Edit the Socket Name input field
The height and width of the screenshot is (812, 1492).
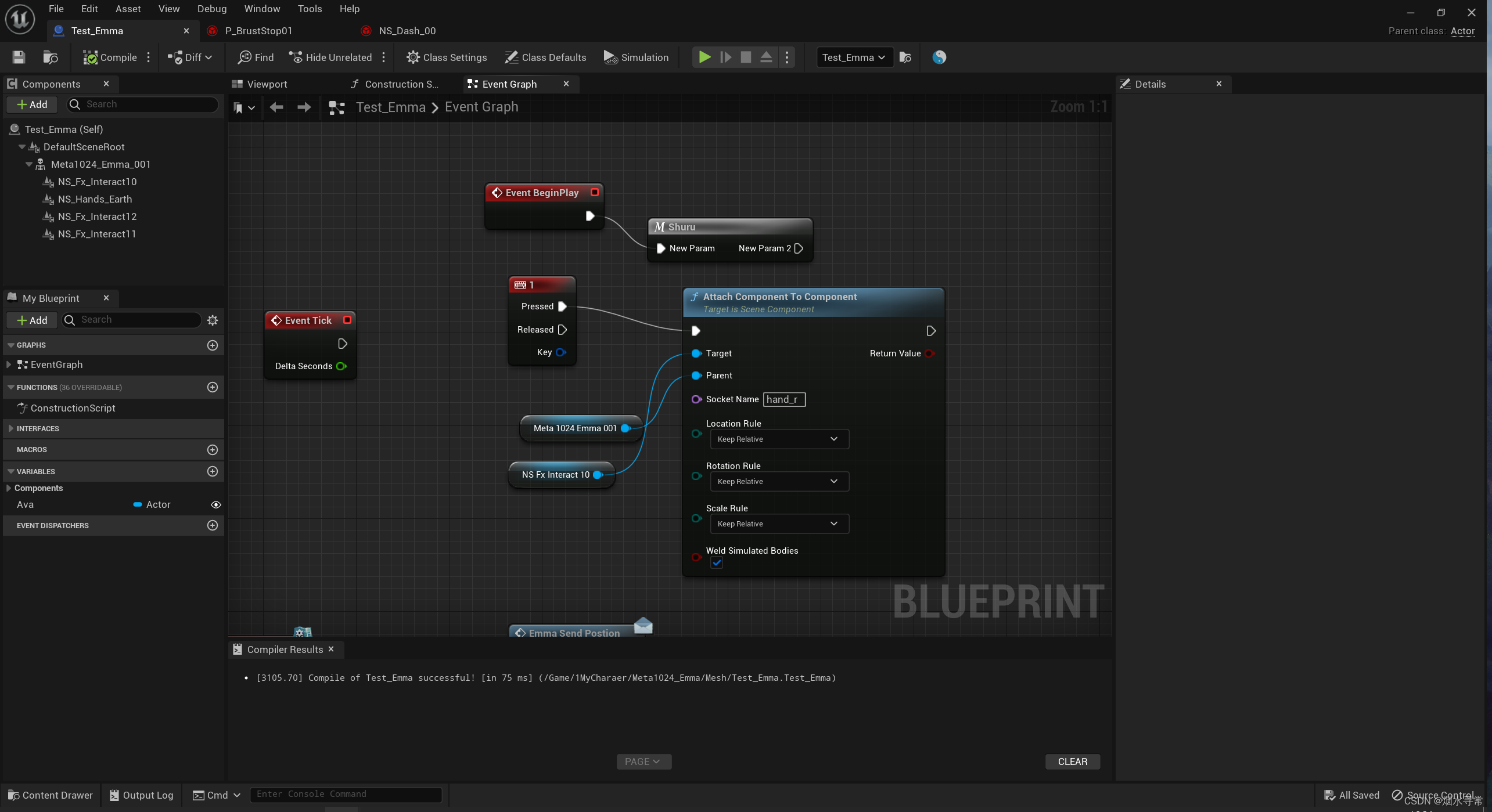pyautogui.click(x=783, y=398)
